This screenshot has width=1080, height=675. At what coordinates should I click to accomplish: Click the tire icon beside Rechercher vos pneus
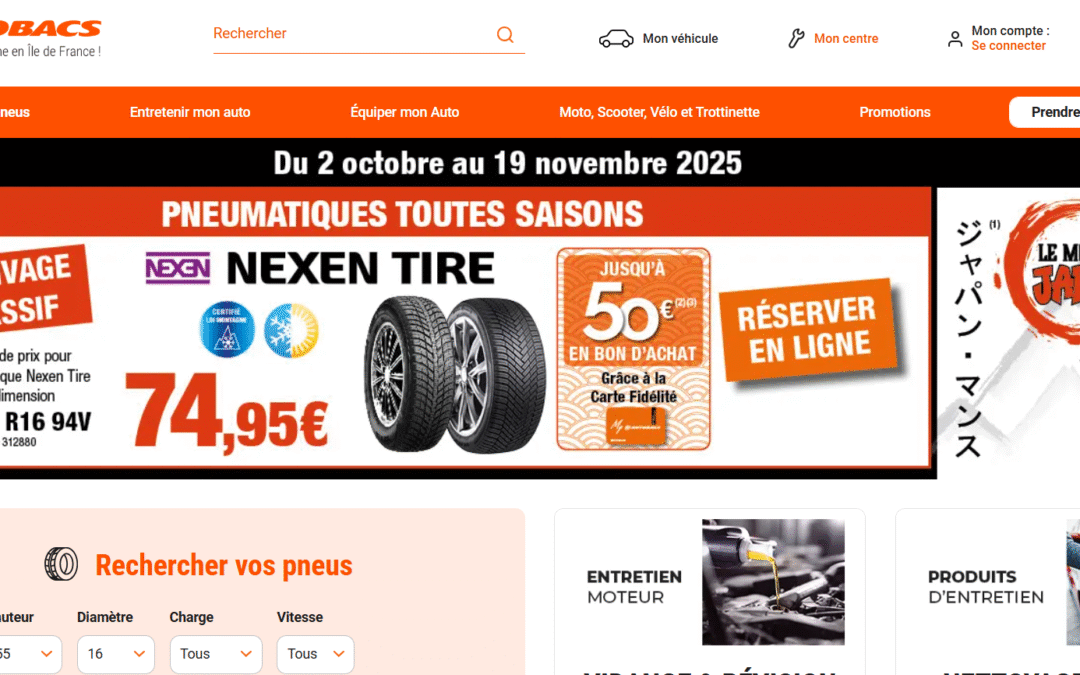(61, 564)
